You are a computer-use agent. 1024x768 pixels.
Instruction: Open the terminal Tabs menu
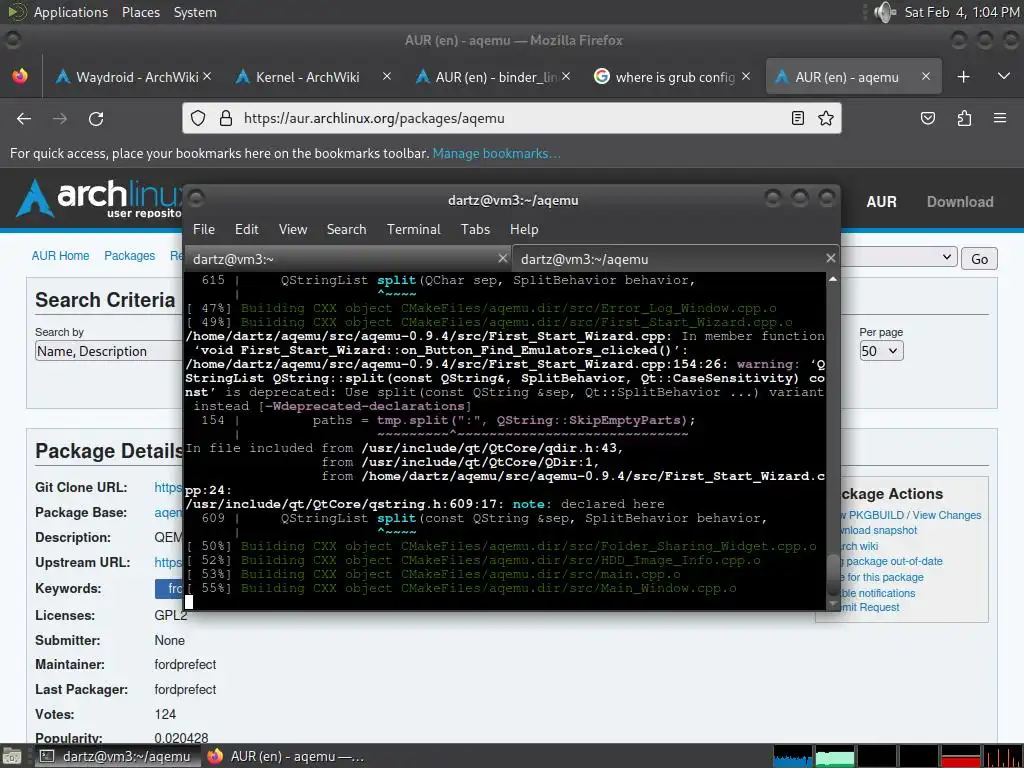pos(475,229)
